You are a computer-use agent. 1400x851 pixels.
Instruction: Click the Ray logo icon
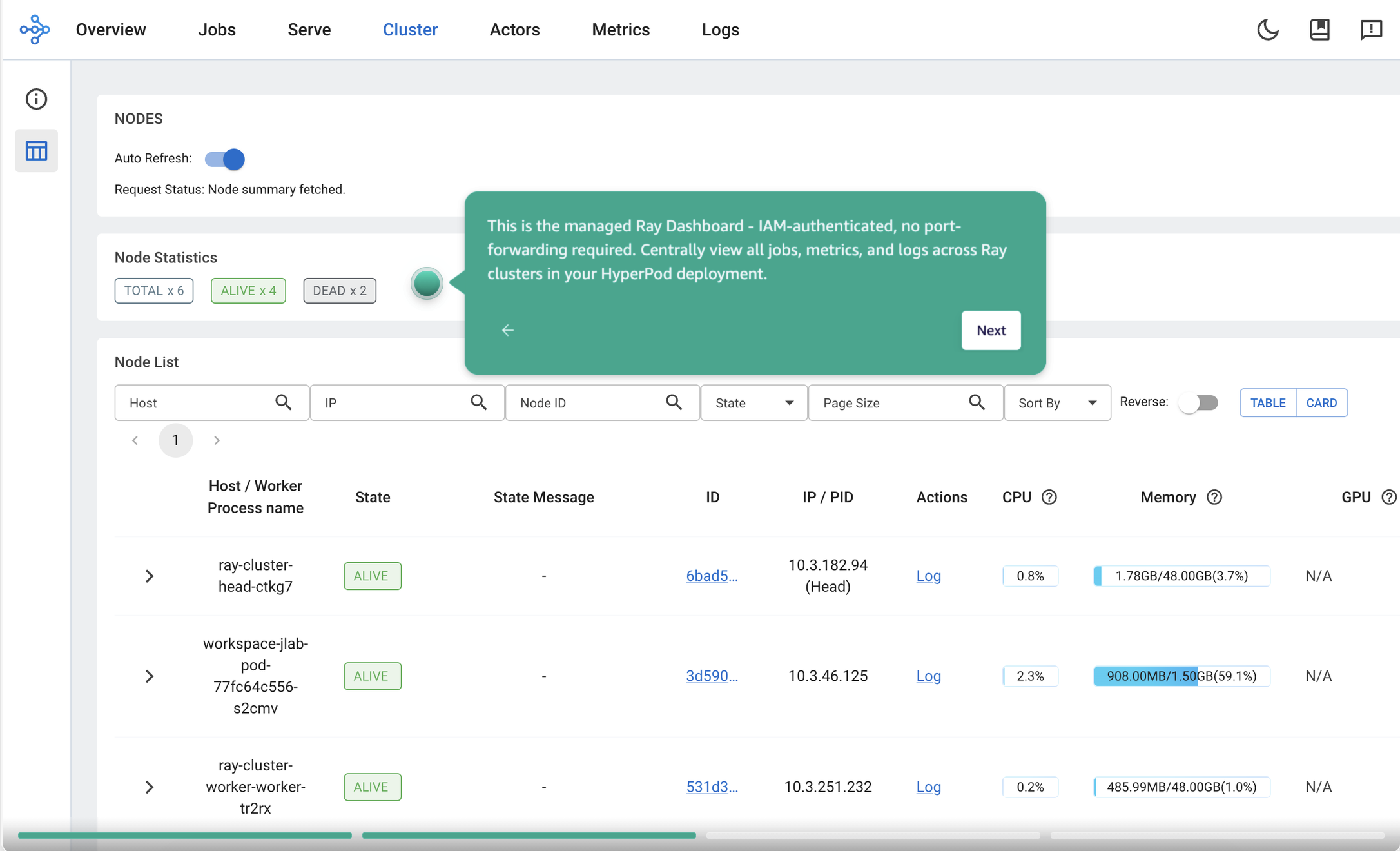pos(35,30)
